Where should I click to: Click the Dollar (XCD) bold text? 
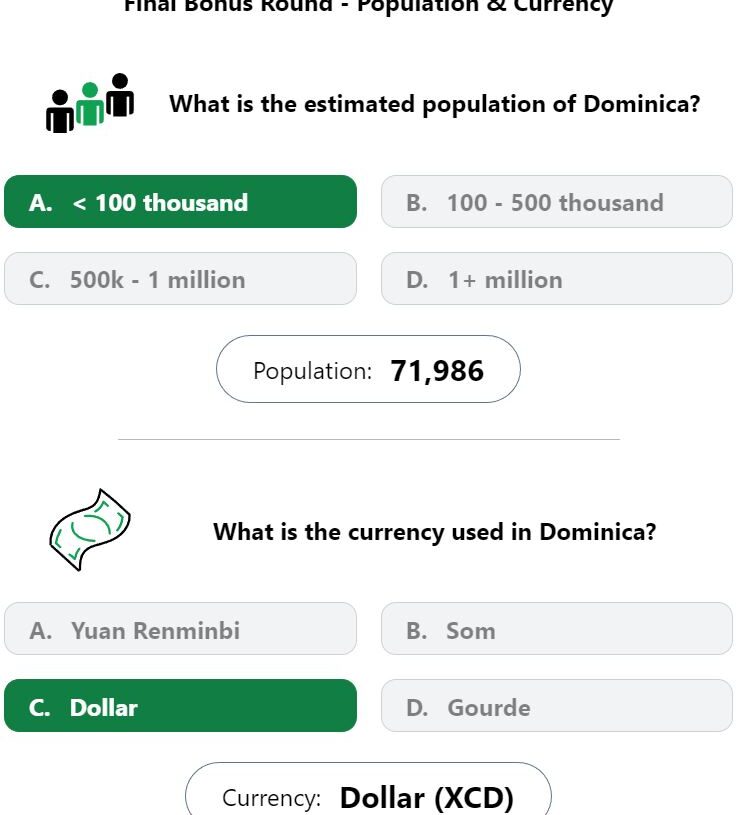426,797
